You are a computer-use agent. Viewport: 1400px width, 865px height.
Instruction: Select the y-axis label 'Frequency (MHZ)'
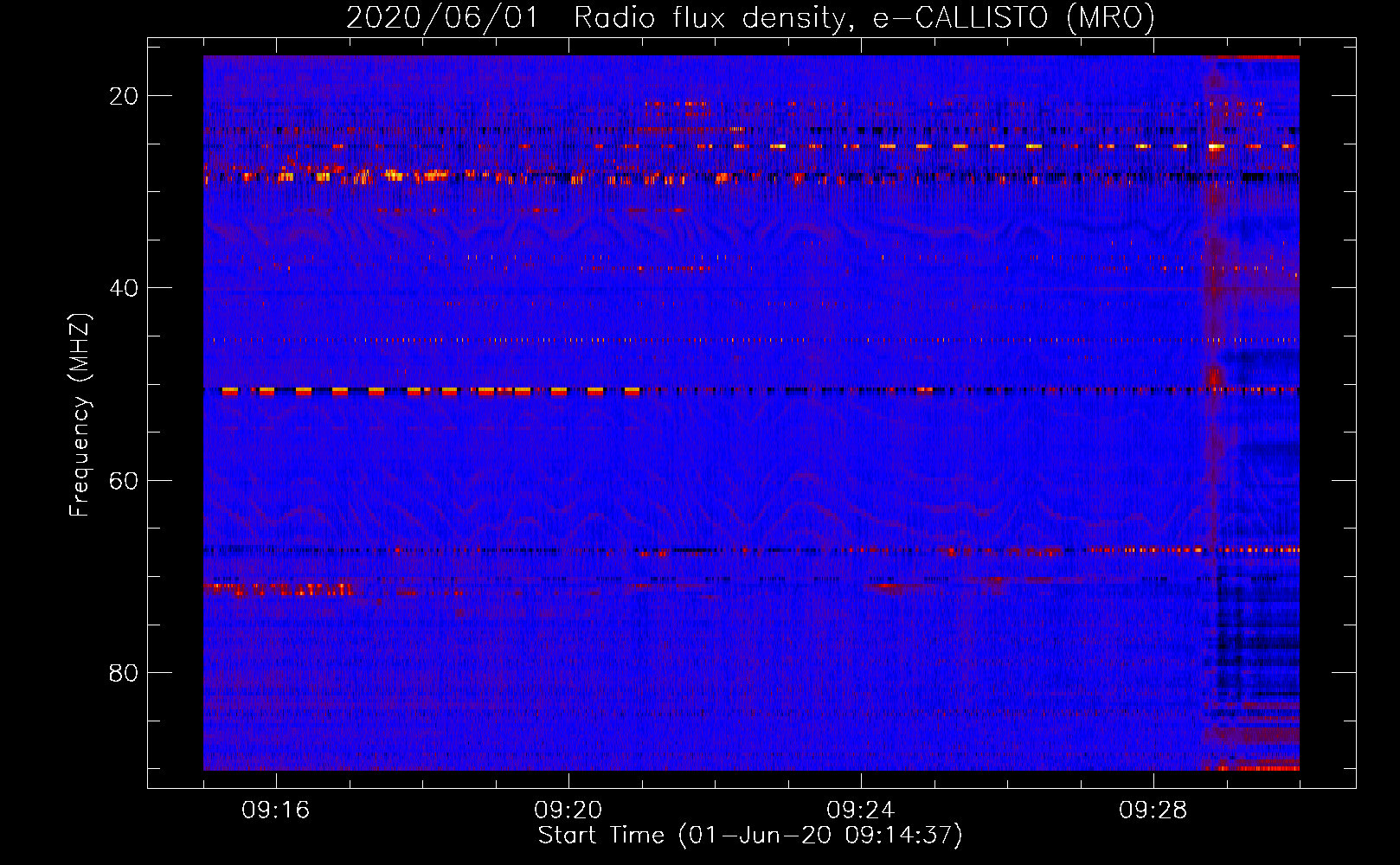click(x=80, y=415)
